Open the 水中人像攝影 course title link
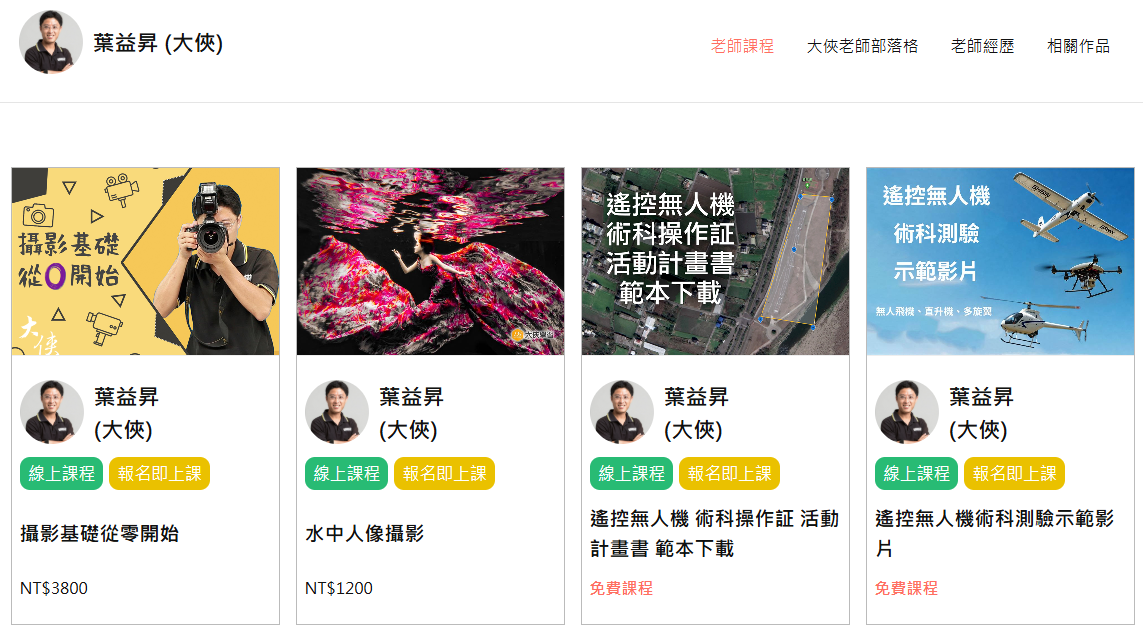 point(364,533)
